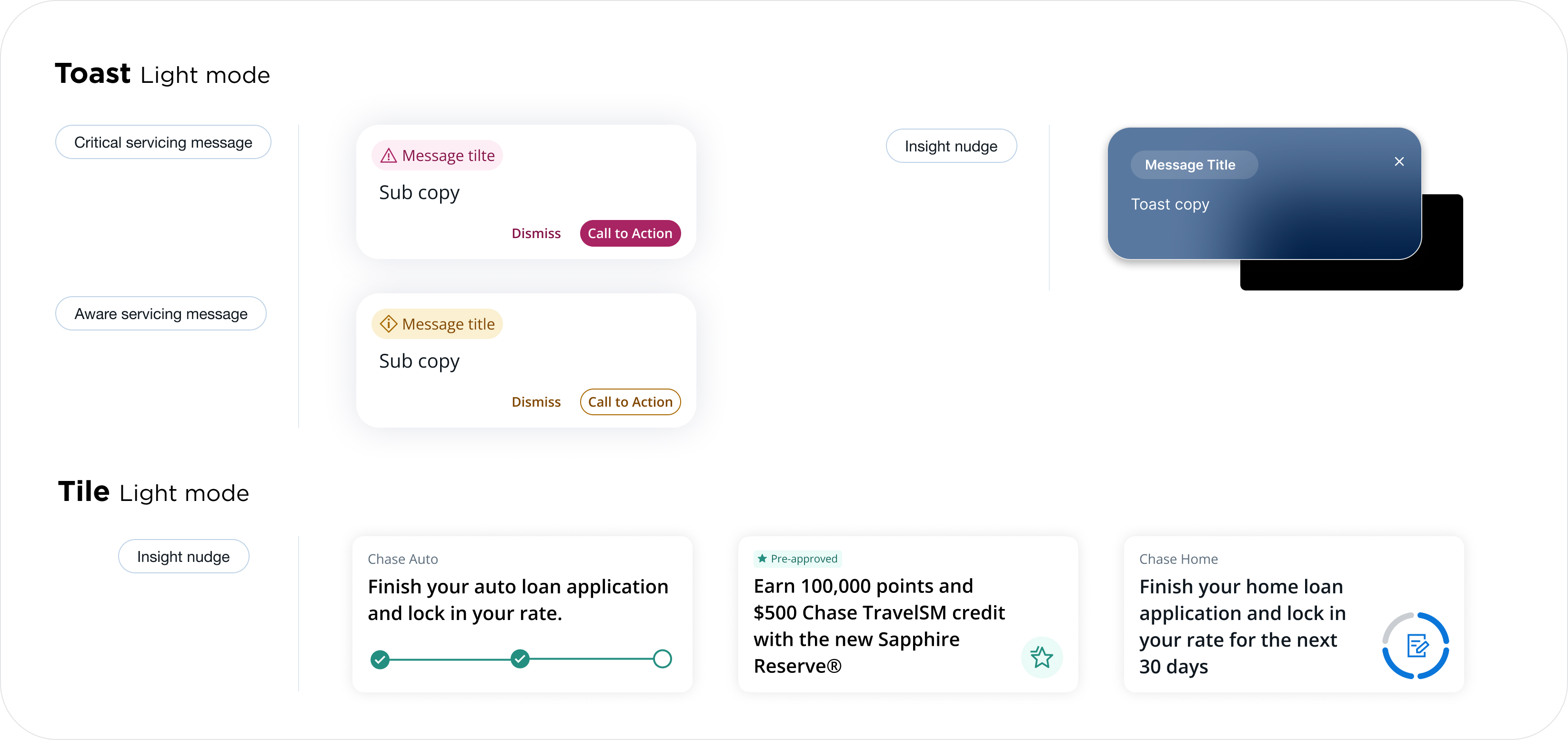Select the Insight nudge pill beside blue toast
1568x740 pixels.
point(951,146)
